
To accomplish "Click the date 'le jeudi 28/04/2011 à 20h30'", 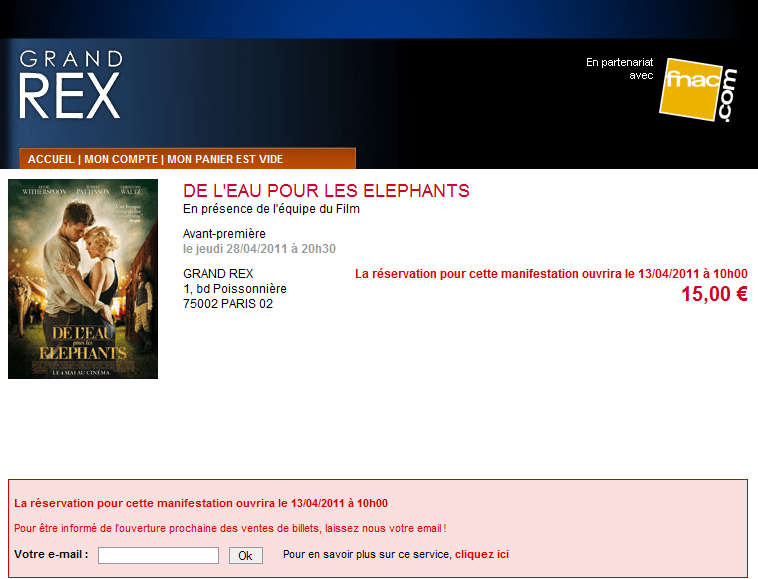I will [259, 249].
